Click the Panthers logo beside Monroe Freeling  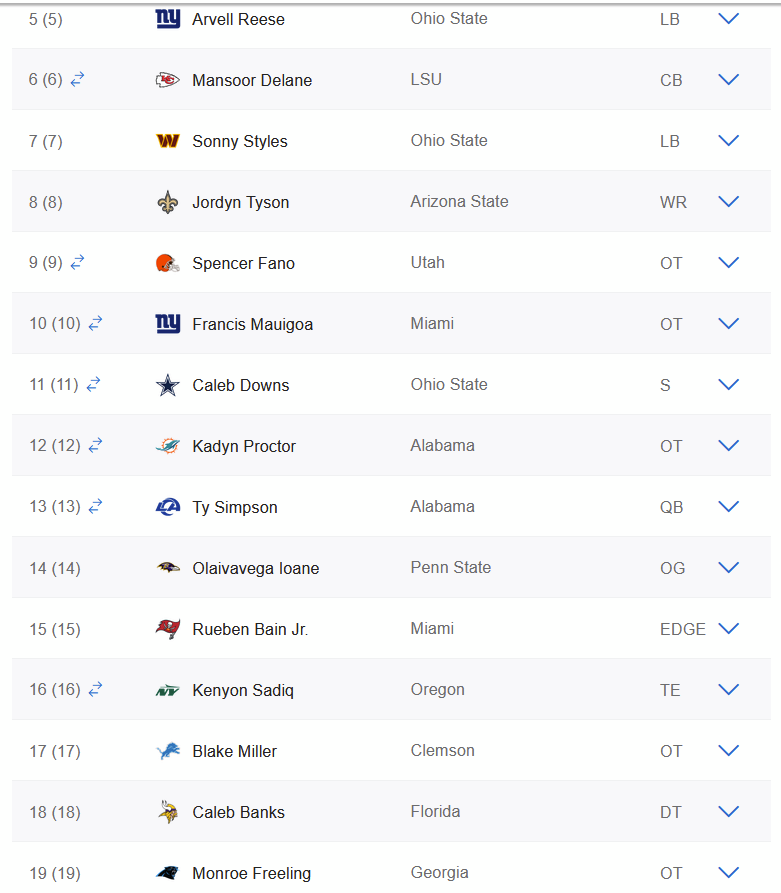pos(167,872)
